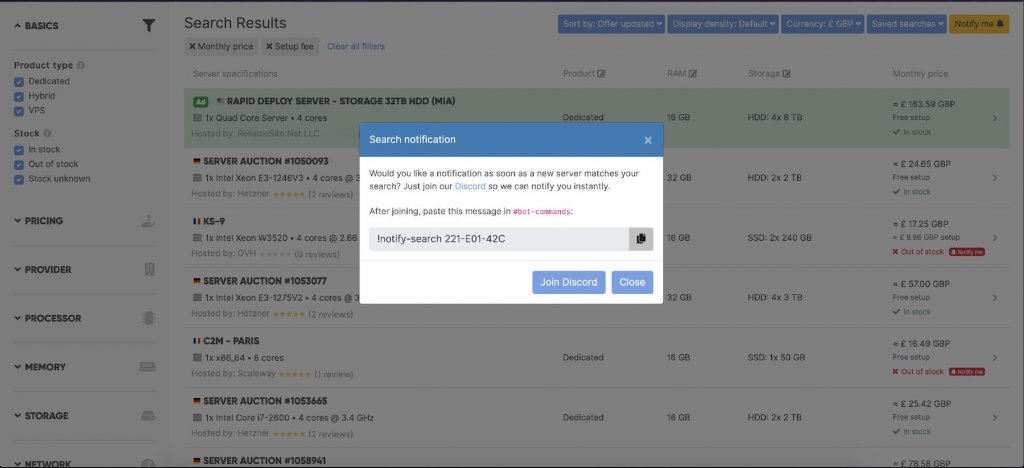Click the Memory section RAM icon

pos(148,367)
